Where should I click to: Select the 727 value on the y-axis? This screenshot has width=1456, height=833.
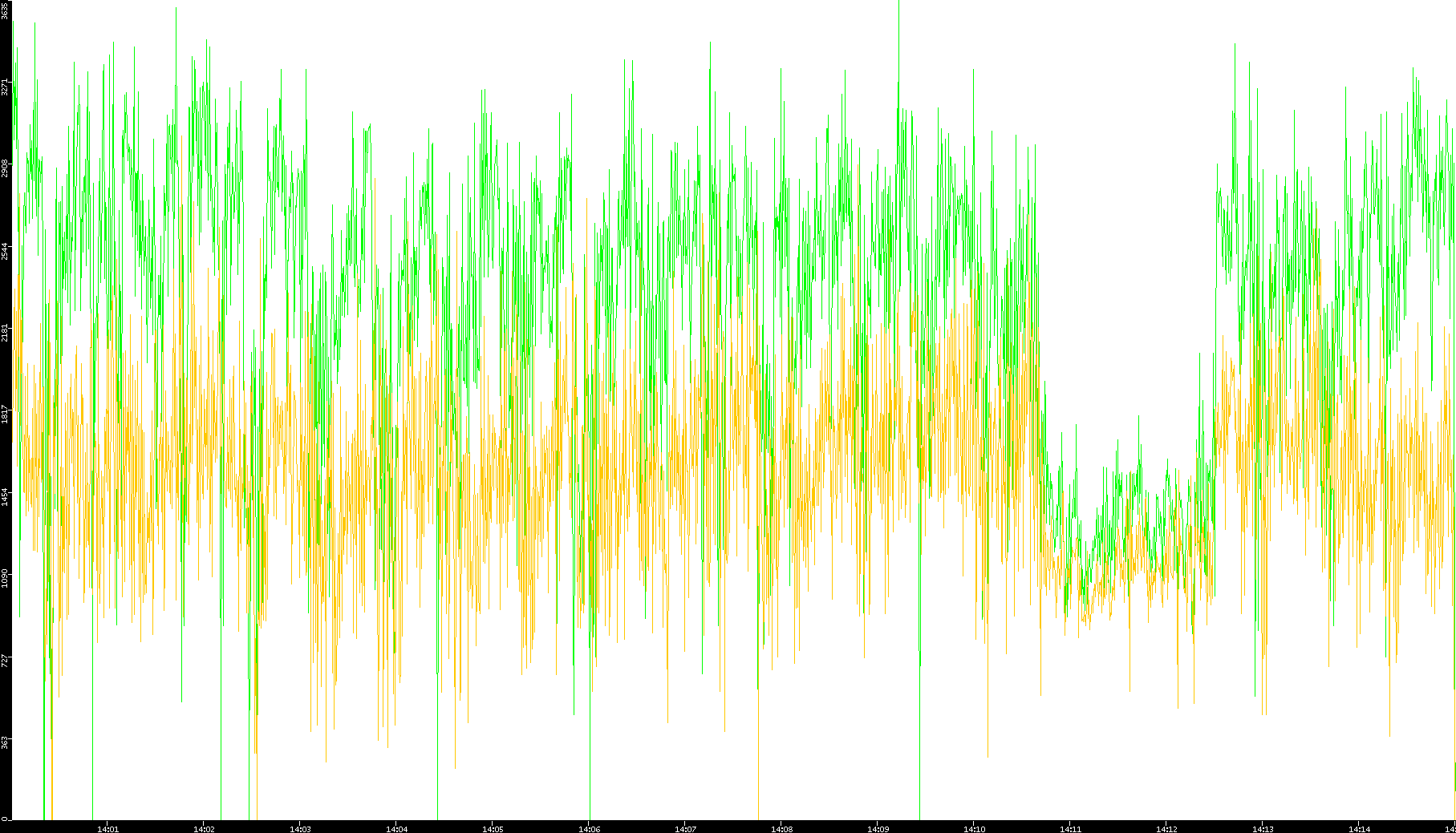pyautogui.click(x=5, y=661)
